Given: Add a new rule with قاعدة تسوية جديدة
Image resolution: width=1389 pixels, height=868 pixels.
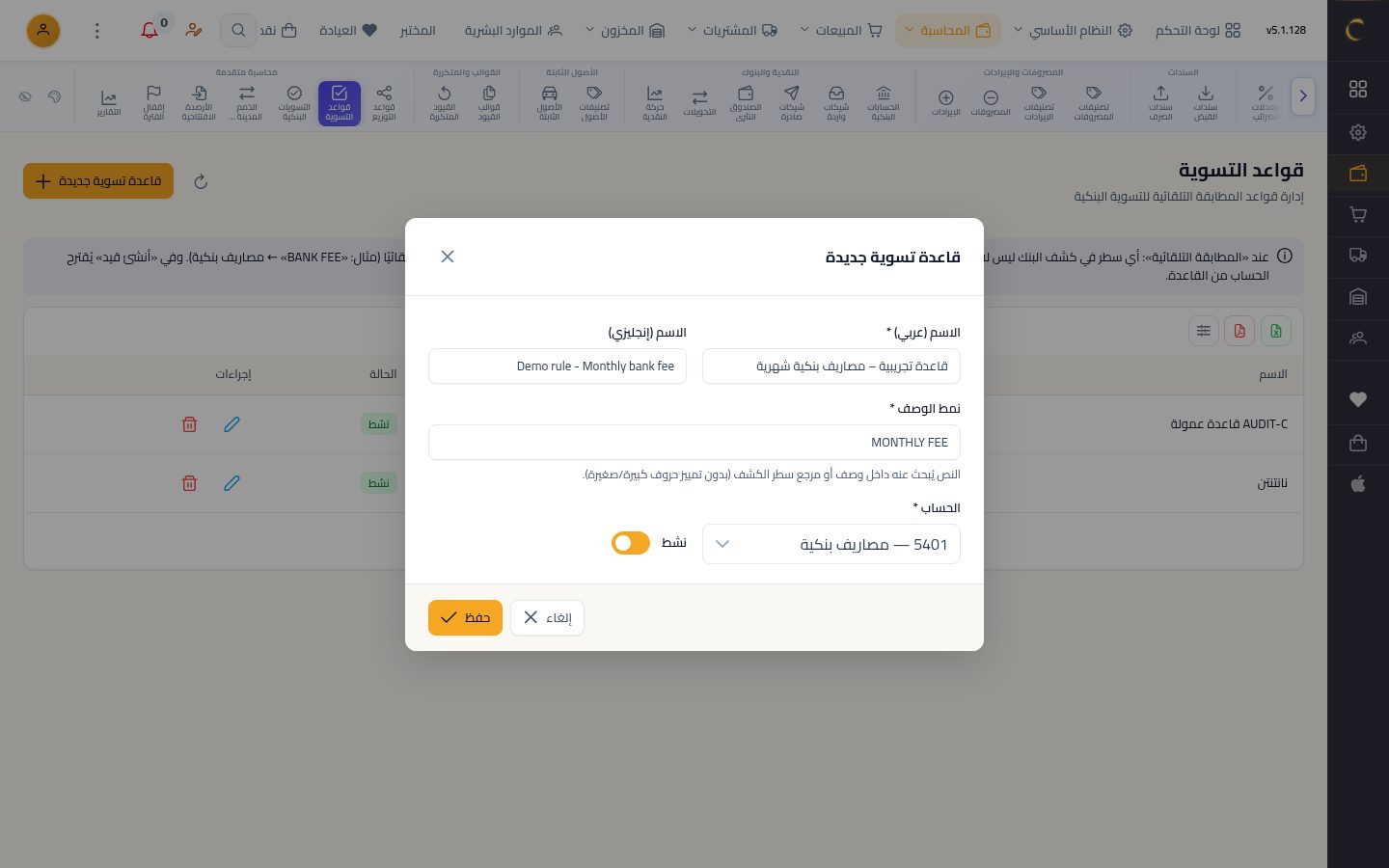Looking at the screenshot, I should (98, 181).
